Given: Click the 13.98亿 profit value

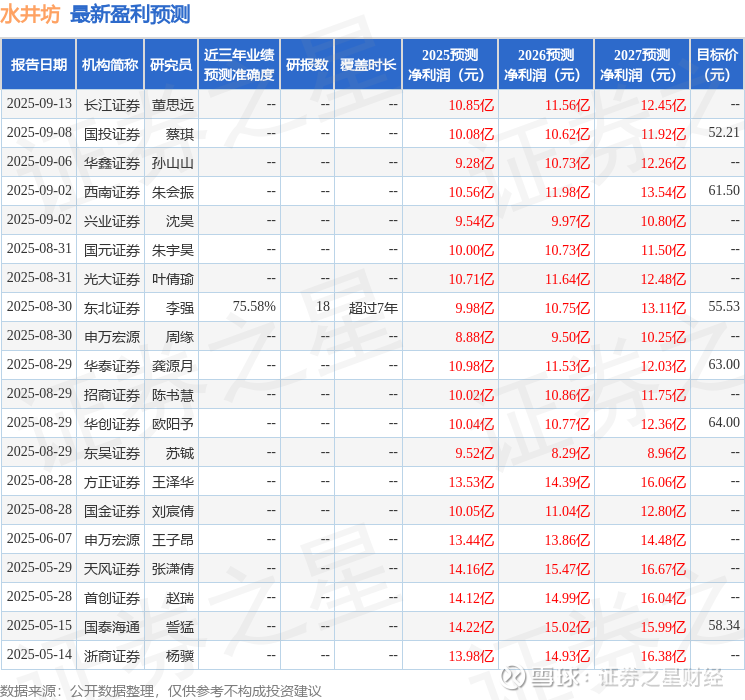Looking at the screenshot, I should tap(471, 656).
